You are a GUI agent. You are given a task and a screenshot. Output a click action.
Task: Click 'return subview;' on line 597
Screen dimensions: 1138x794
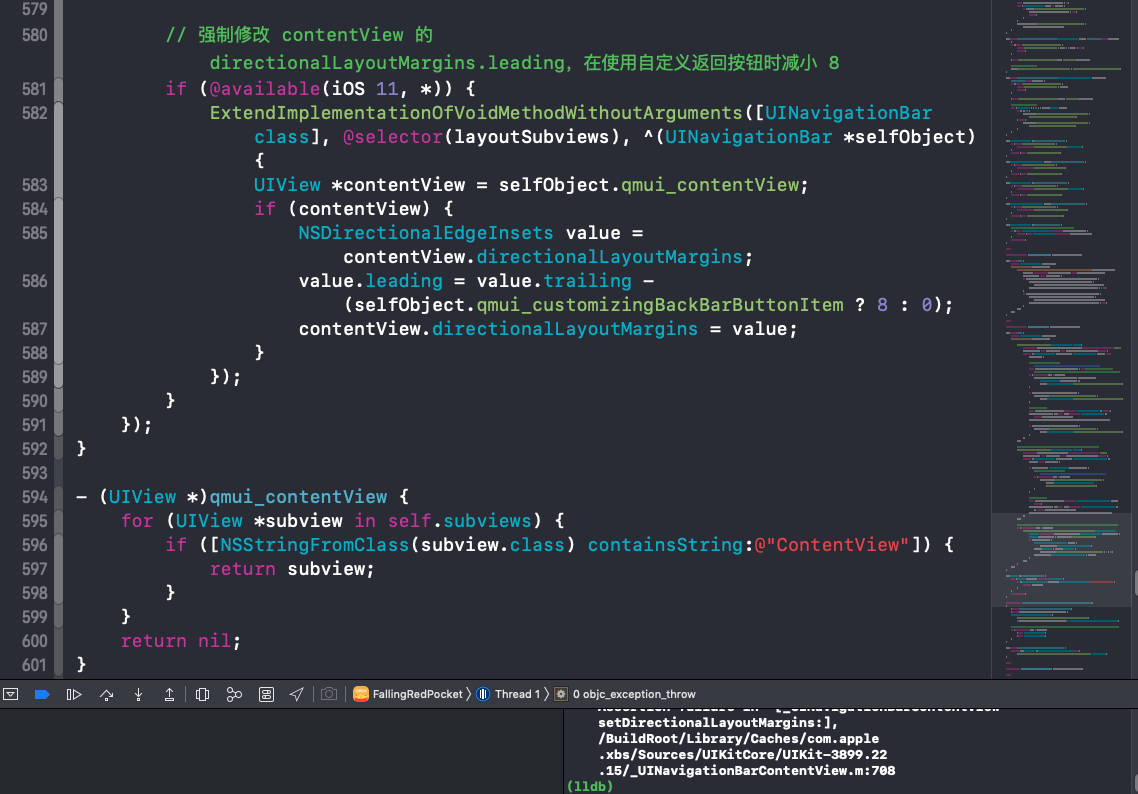click(292, 569)
